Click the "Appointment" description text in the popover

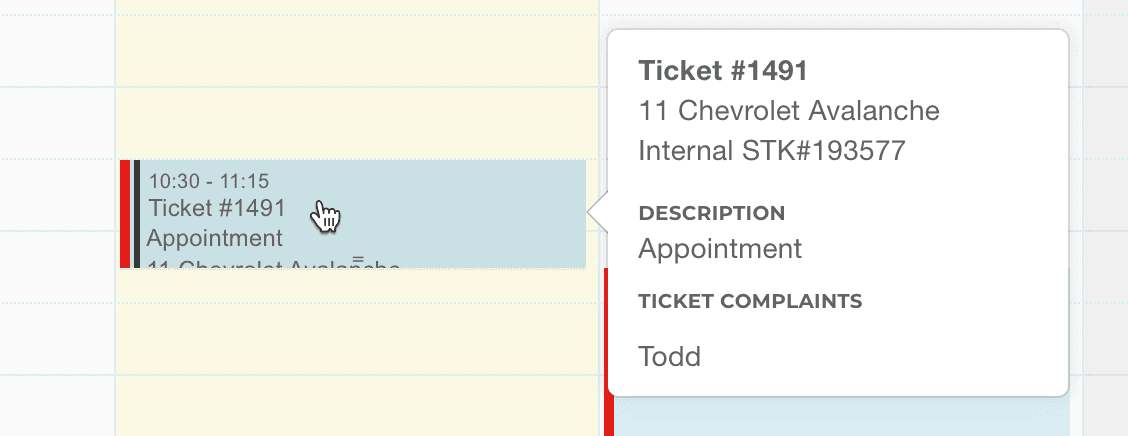tap(720, 248)
